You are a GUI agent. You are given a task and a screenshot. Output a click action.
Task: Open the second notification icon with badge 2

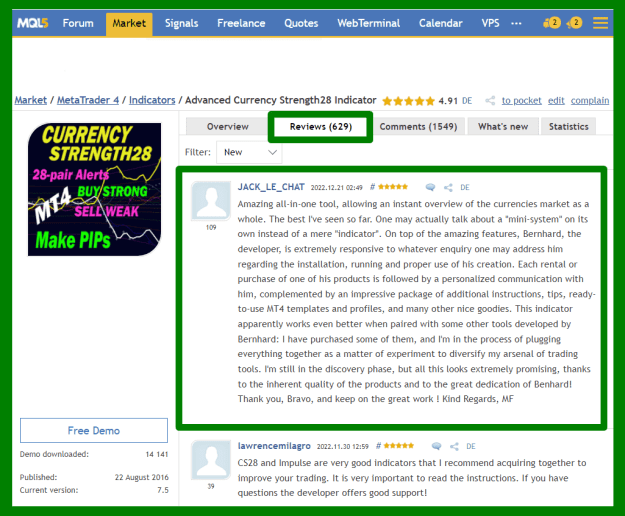pos(574,23)
